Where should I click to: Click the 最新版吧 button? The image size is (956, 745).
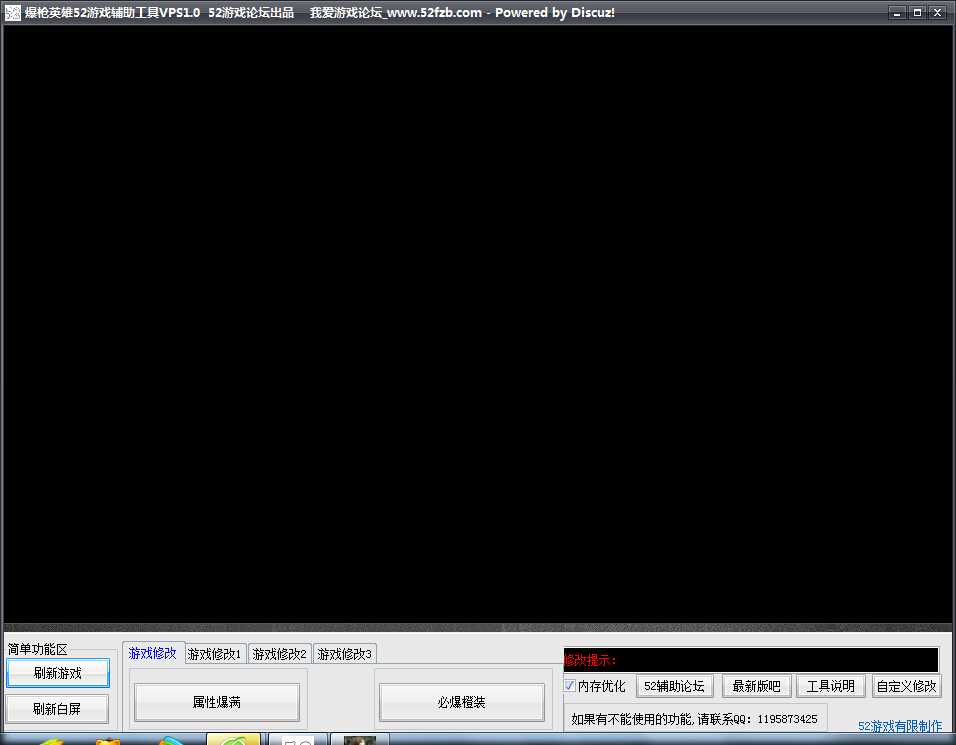coord(757,686)
